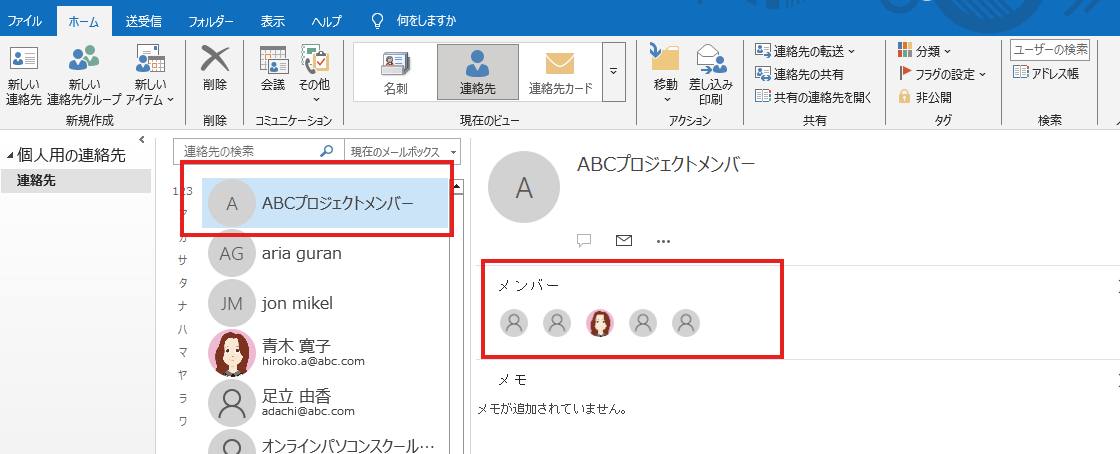Expand the 現在のビュー gallery arrow
This screenshot has width=1120, height=454.
614,71
